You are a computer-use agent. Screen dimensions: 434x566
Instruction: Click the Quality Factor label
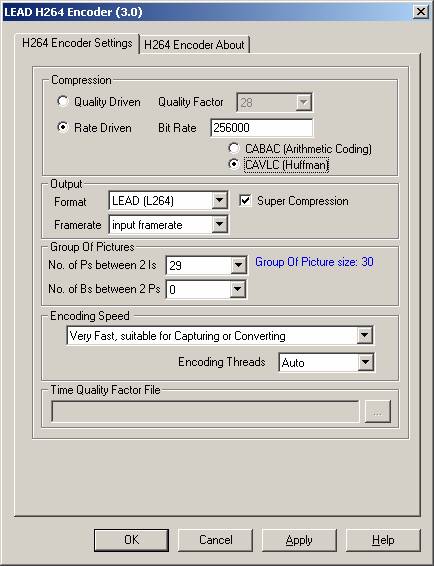pos(191,102)
